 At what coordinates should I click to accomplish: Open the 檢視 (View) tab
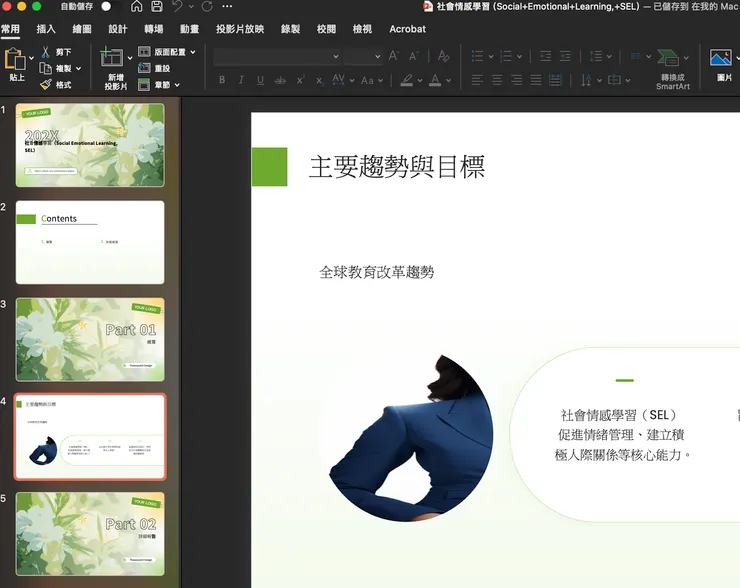[x=362, y=29]
